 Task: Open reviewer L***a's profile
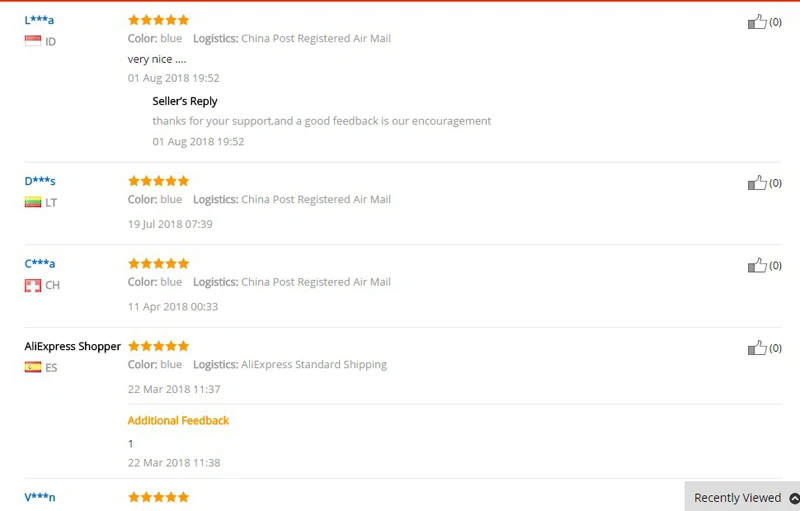tap(39, 20)
